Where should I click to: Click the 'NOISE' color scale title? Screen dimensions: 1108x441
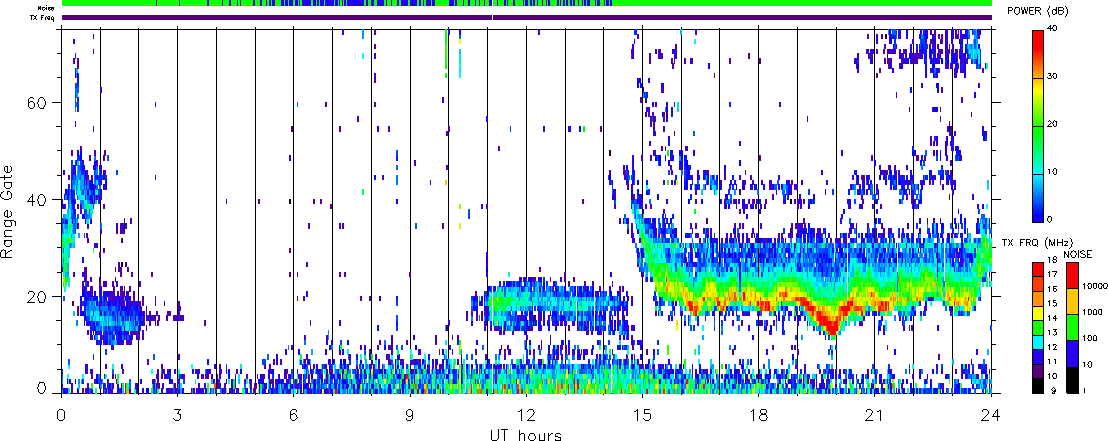tap(1080, 254)
